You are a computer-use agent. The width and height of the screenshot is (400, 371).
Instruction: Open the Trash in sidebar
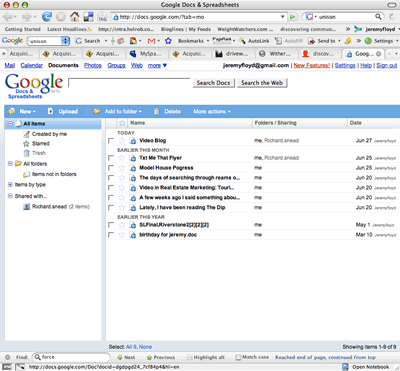[x=39, y=153]
